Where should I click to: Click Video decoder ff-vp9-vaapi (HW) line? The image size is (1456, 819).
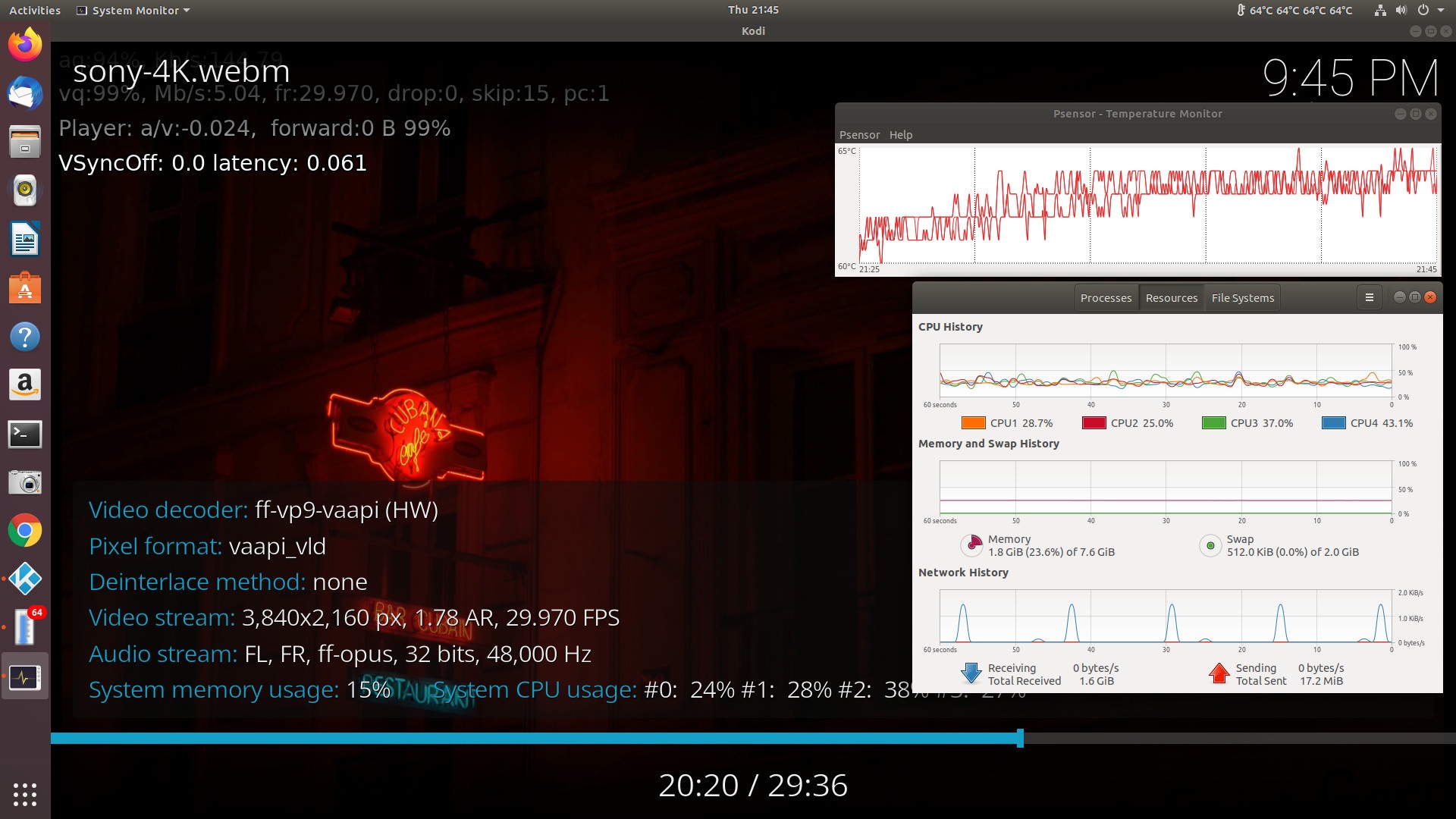click(x=263, y=510)
